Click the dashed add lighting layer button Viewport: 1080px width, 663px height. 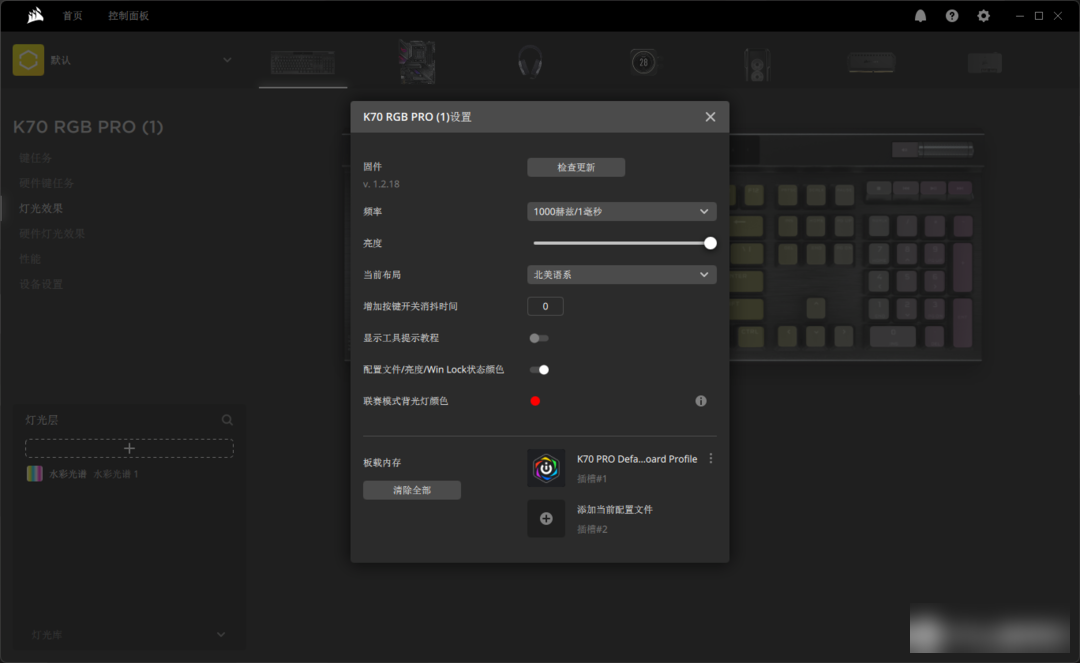[x=129, y=448]
